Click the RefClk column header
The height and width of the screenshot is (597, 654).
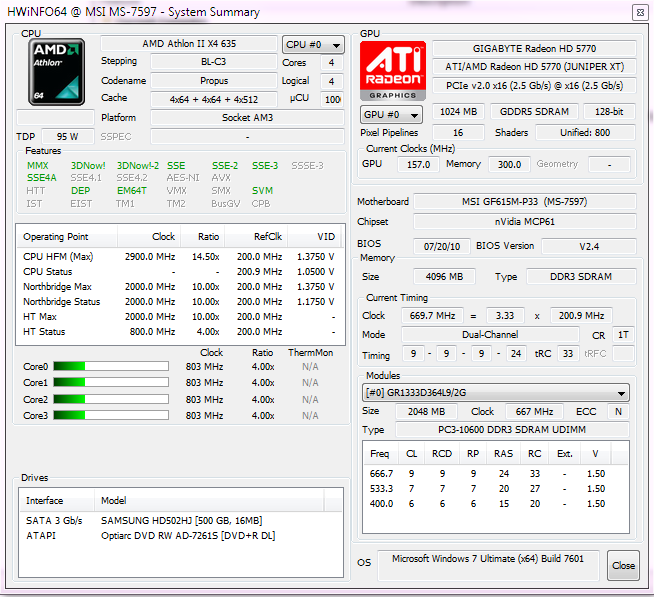(256, 237)
